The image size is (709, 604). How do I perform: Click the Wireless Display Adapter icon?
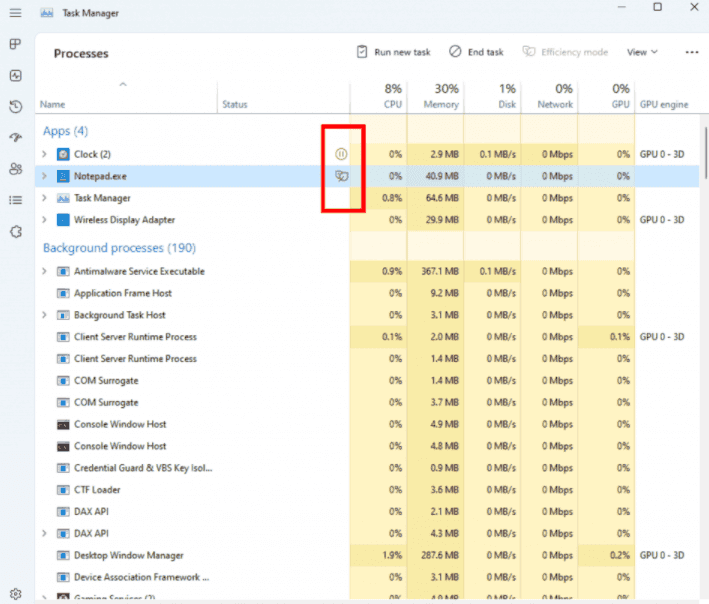63,220
